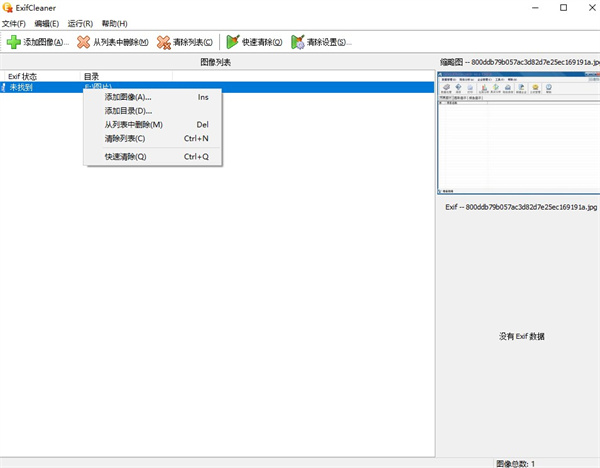Open the 帮助(H) menu
600x468 pixels.
[x=114, y=23]
